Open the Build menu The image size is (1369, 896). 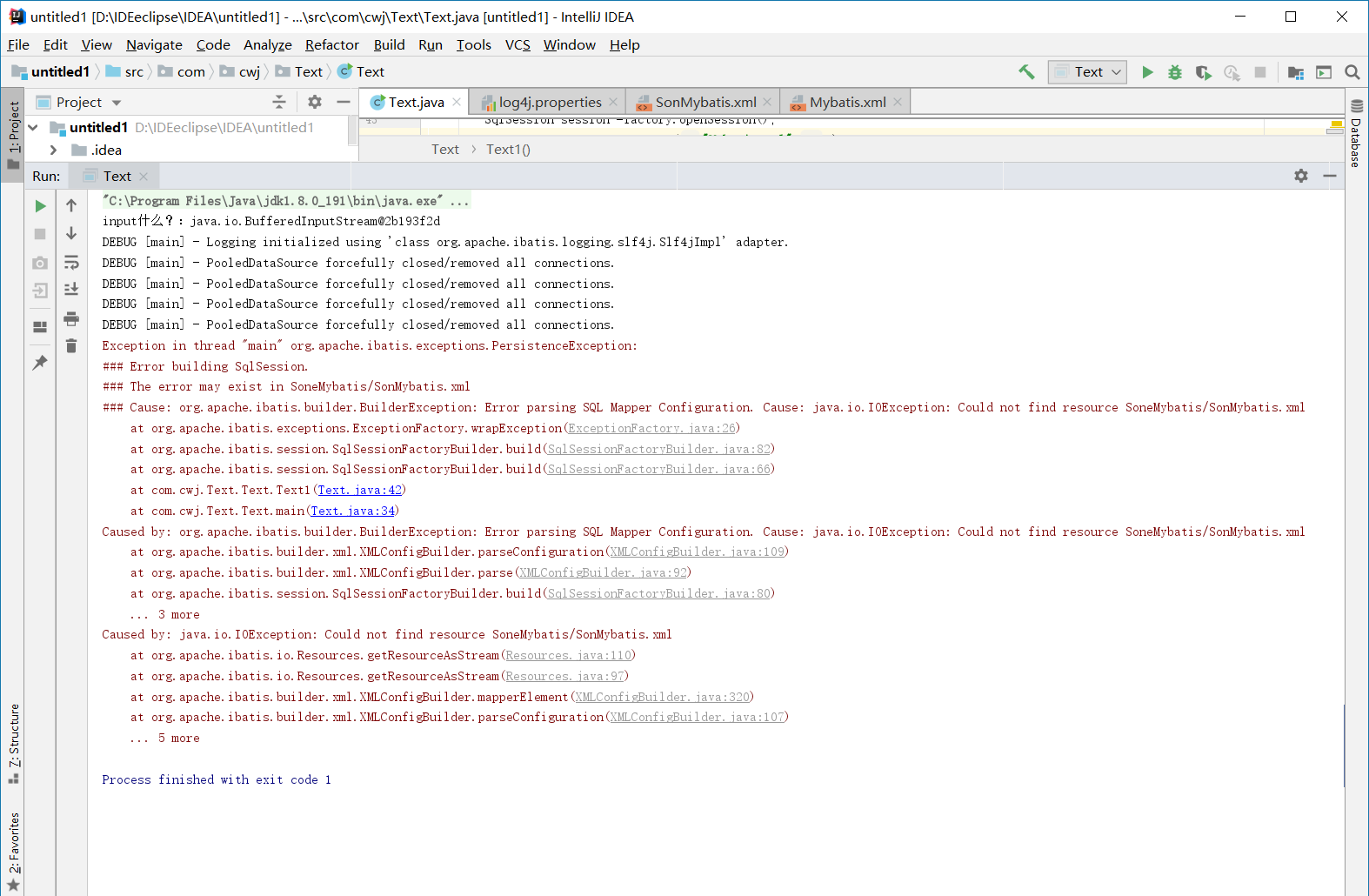click(x=389, y=45)
